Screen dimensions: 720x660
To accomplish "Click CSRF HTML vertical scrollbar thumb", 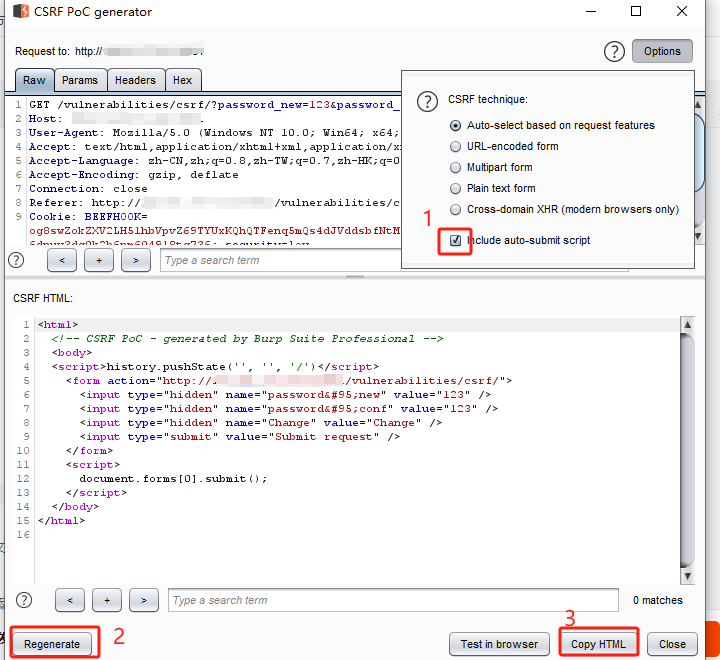I will click(x=687, y=450).
